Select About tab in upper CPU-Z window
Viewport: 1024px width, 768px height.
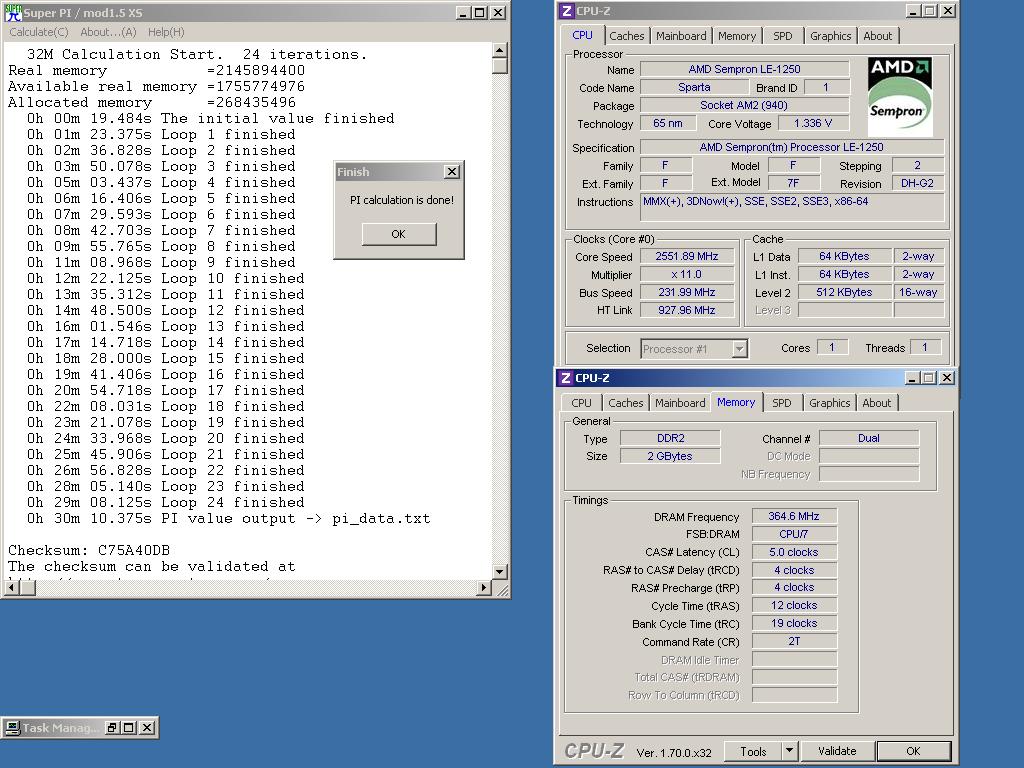878,36
